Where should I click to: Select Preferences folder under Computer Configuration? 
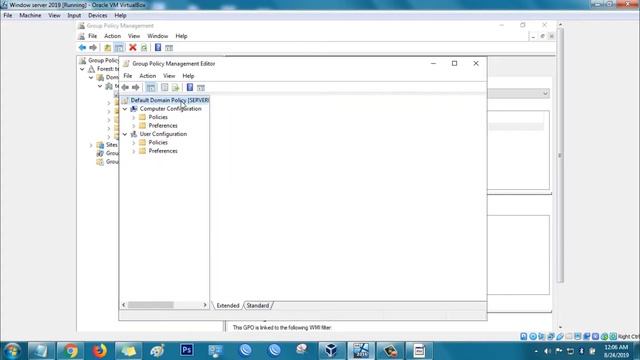pyautogui.click(x=163, y=126)
